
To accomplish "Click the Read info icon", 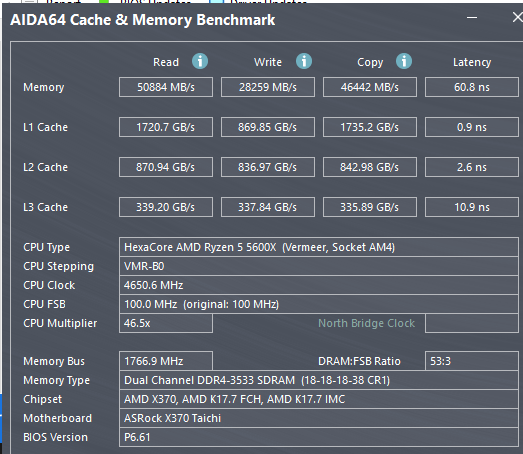I will coord(200,61).
